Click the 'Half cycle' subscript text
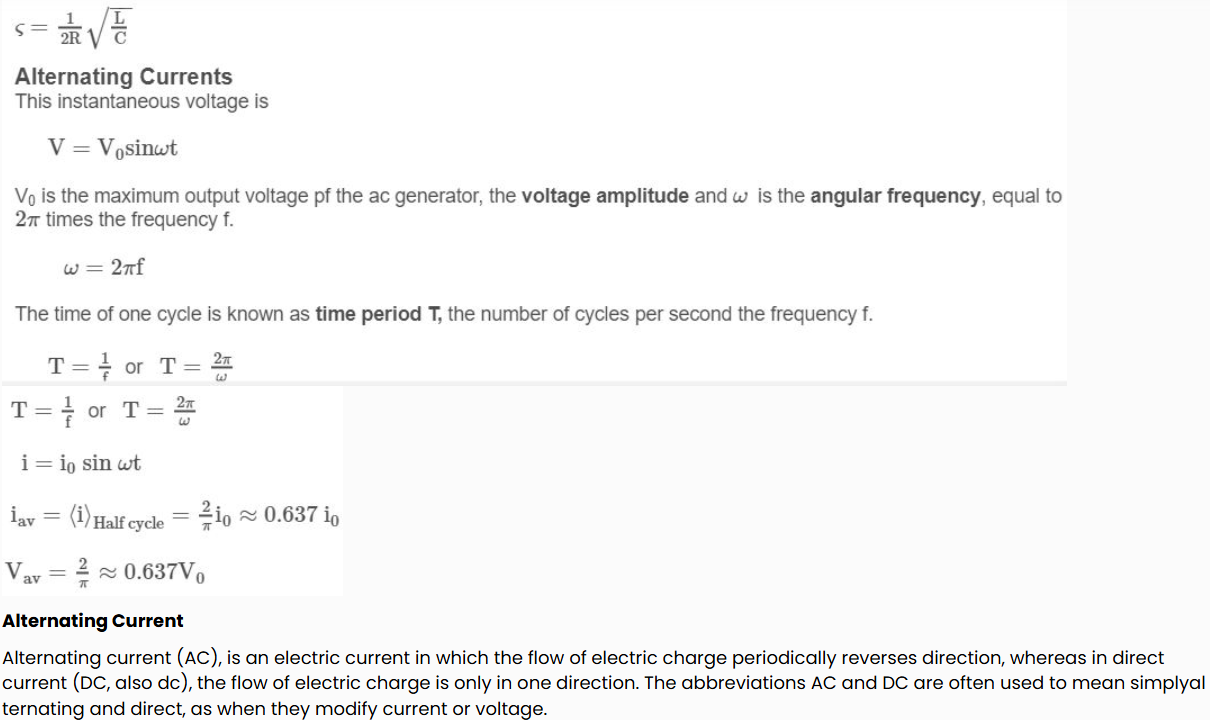Viewport: 1210px width, 720px height. [128, 523]
